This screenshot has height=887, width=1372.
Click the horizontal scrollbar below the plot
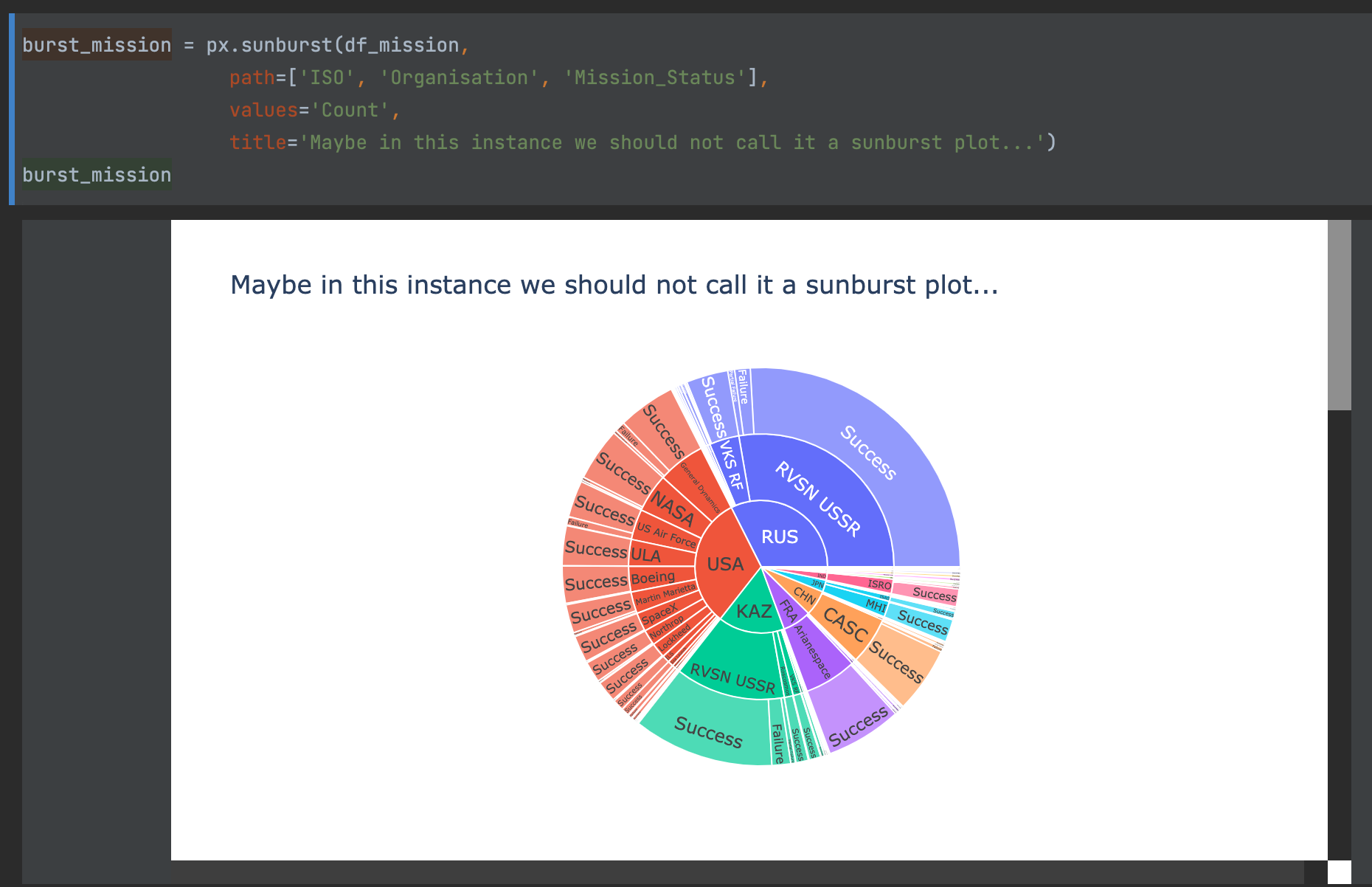[738, 872]
